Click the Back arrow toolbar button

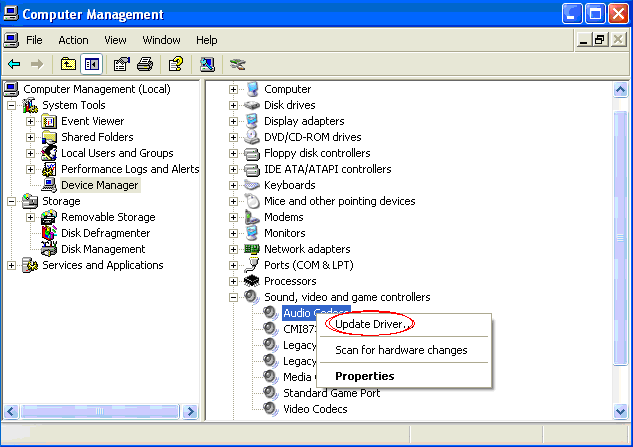(x=14, y=64)
